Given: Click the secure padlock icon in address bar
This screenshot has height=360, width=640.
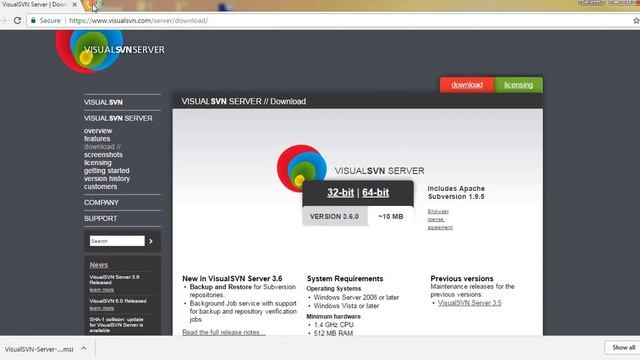Looking at the screenshot, I should click(33, 20).
